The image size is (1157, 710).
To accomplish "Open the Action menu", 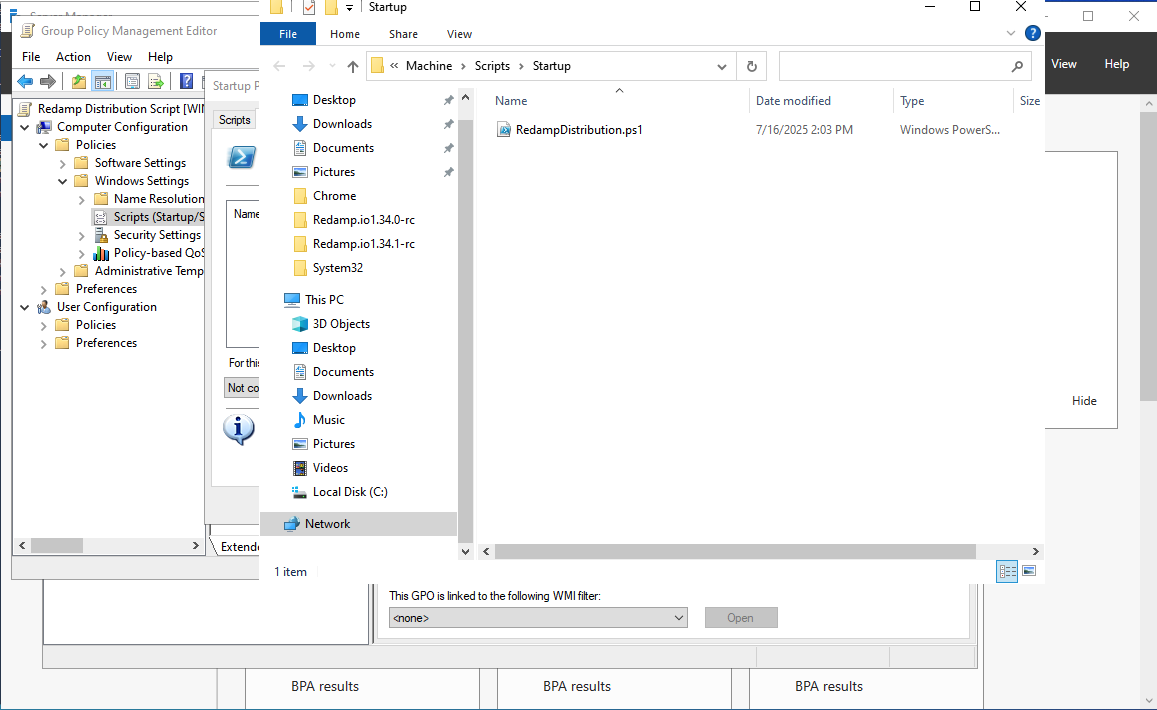I will click(73, 57).
